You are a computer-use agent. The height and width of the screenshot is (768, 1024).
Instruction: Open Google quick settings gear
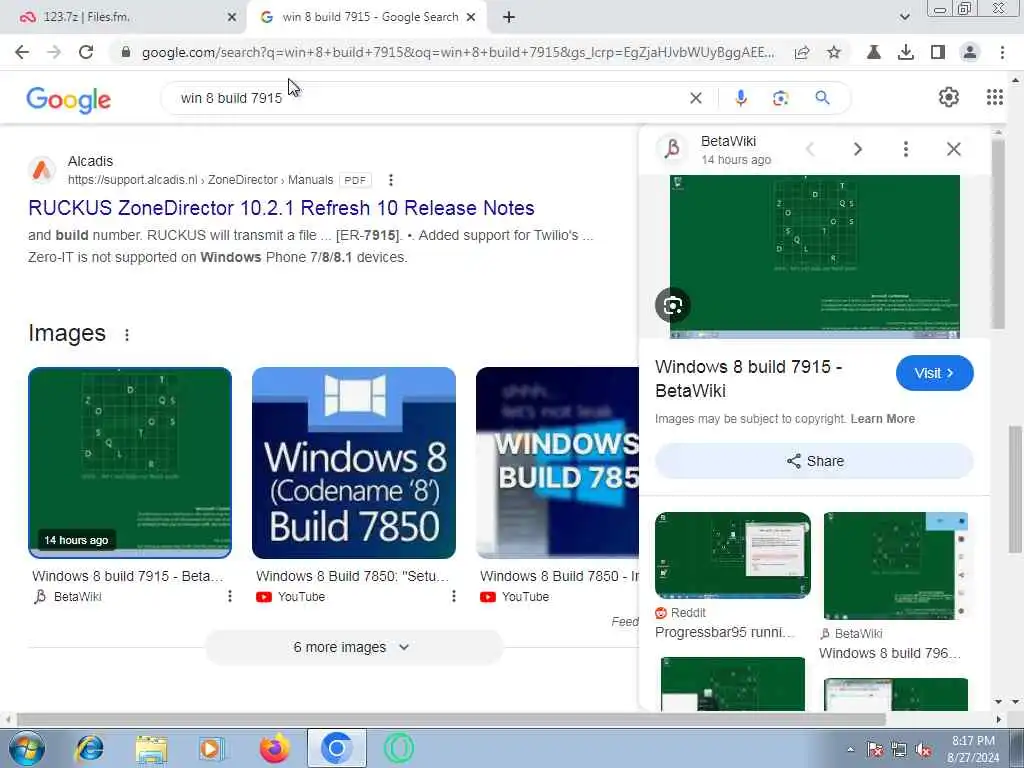[949, 97]
